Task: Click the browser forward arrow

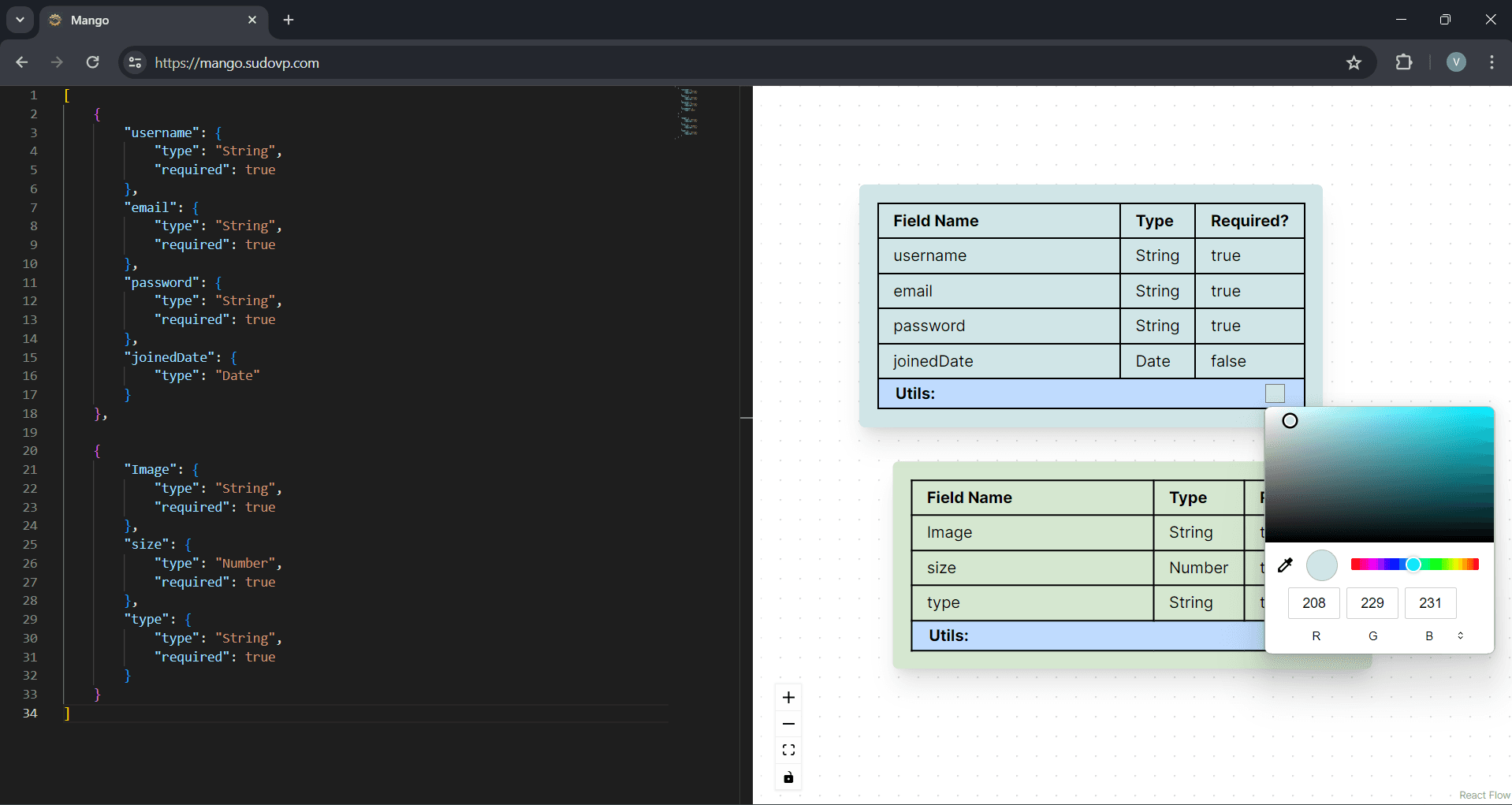Action: 57,62
